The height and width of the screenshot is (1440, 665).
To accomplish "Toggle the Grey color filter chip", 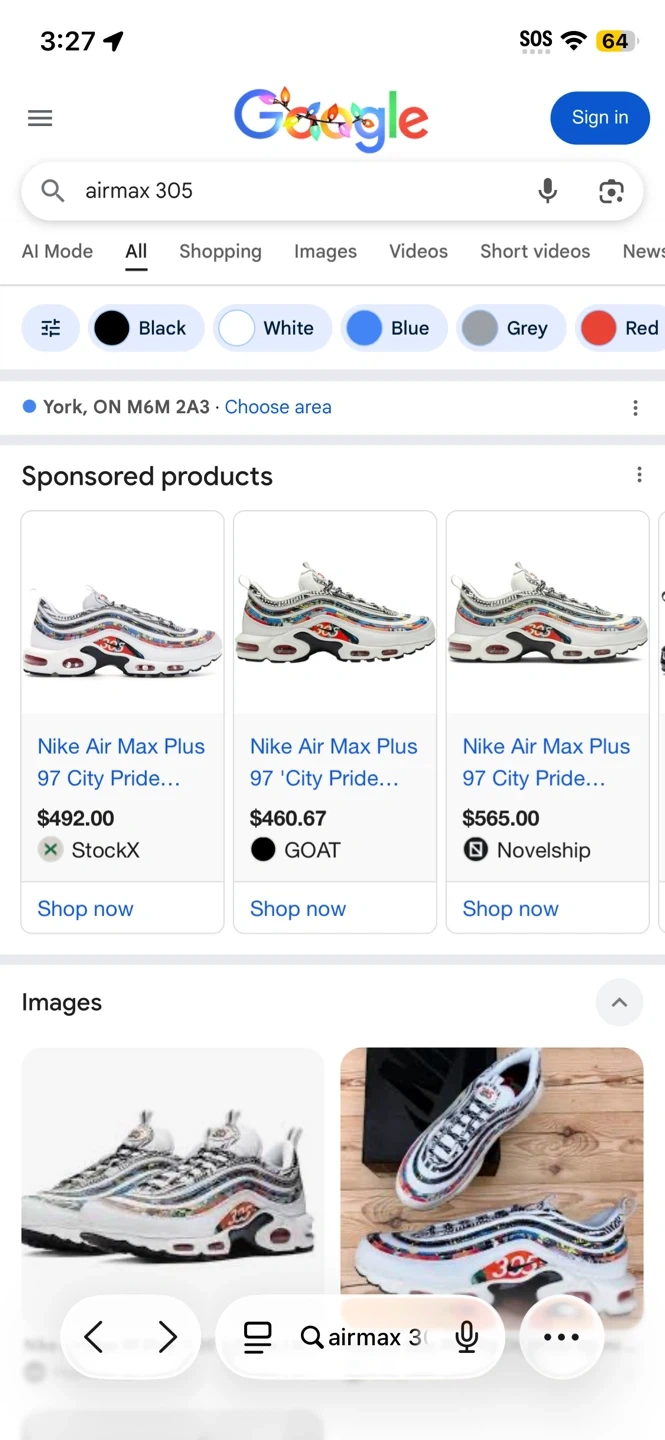I will tap(510, 328).
